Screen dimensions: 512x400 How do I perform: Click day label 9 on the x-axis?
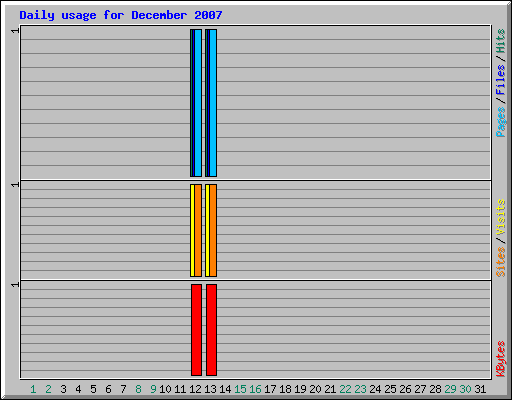pyautogui.click(x=153, y=389)
